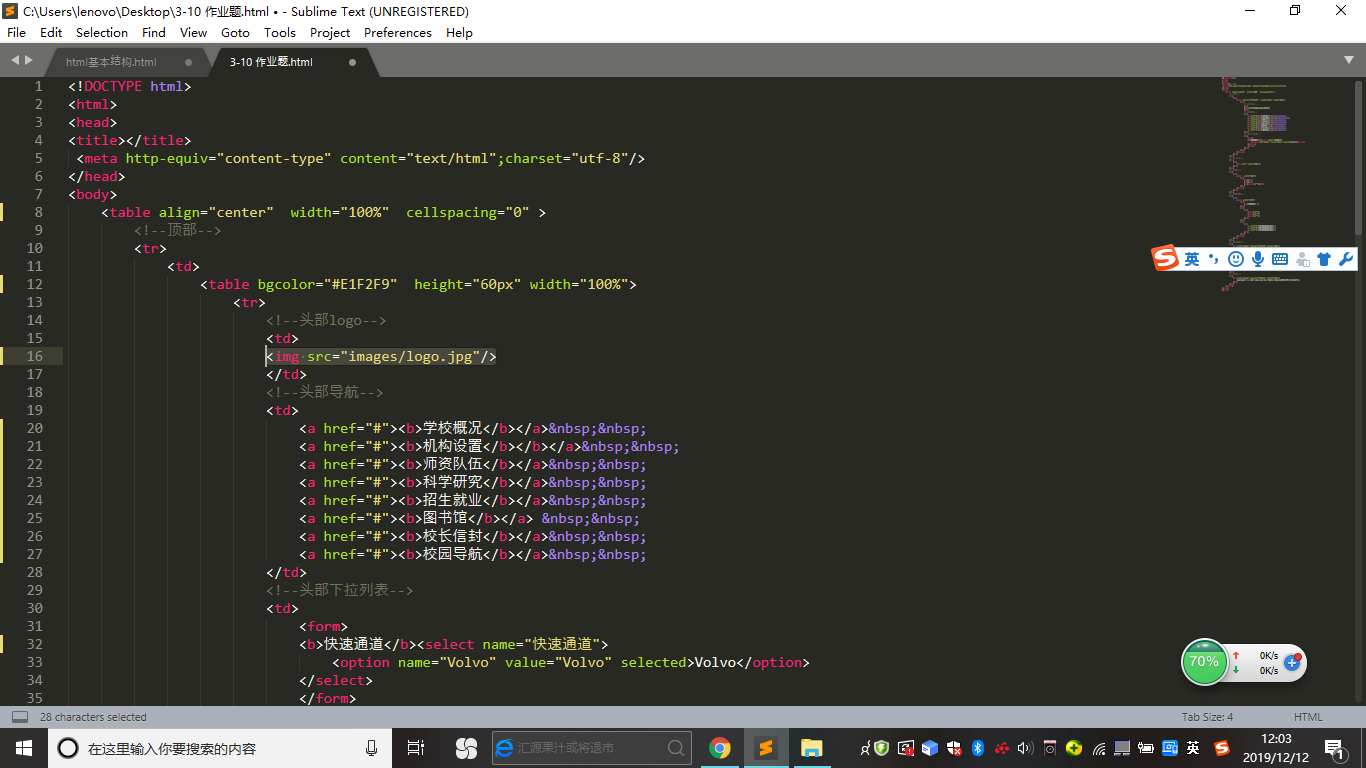This screenshot has height=768, width=1366.
Task: Open the panel switcher icon in status bar
Action: (x=20, y=717)
